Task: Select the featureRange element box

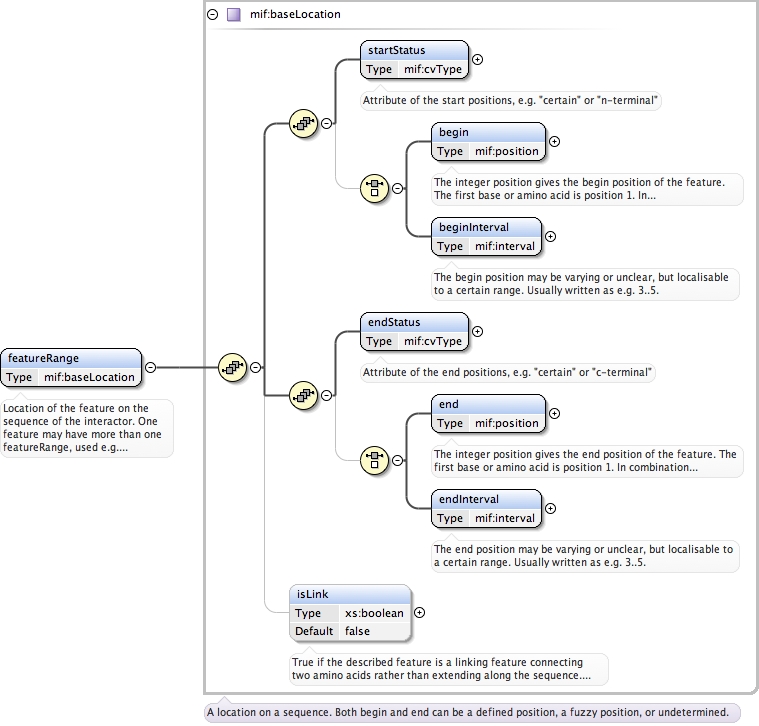Action: coord(71,367)
